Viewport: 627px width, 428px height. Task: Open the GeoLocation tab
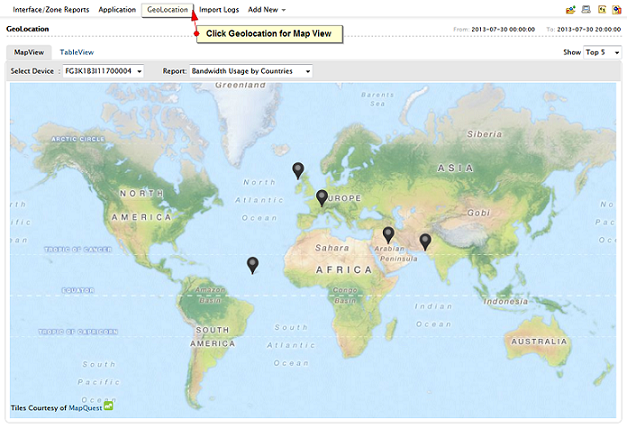coord(167,10)
